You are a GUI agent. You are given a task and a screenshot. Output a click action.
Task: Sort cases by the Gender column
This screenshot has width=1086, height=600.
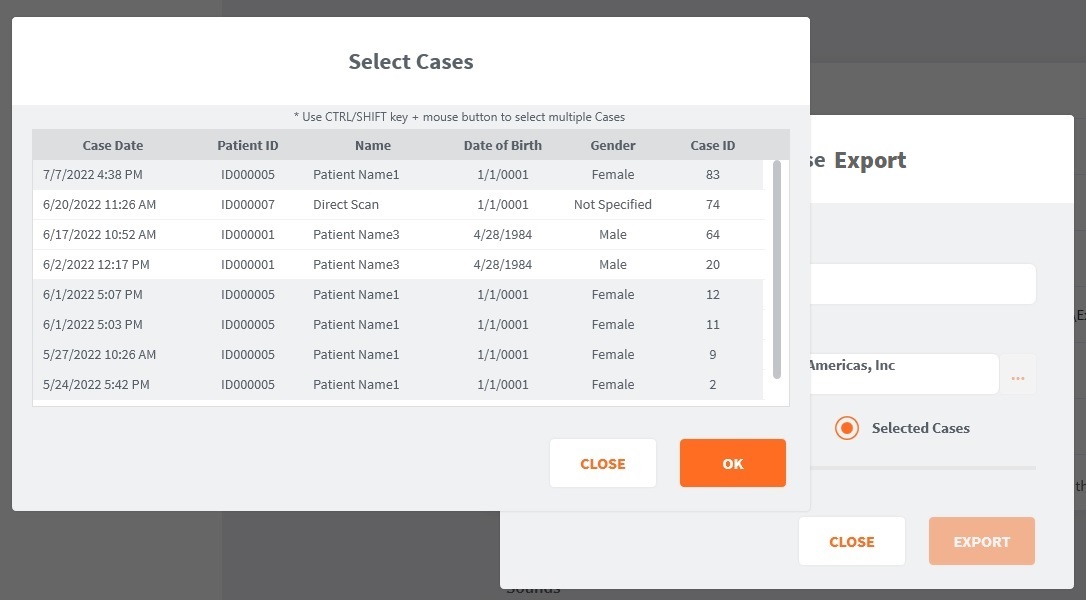[612, 144]
